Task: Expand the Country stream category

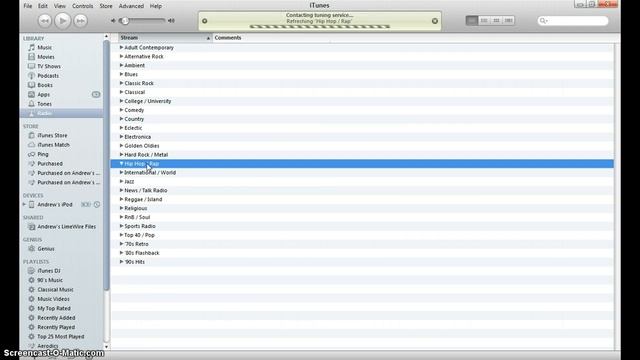Action: coord(121,119)
